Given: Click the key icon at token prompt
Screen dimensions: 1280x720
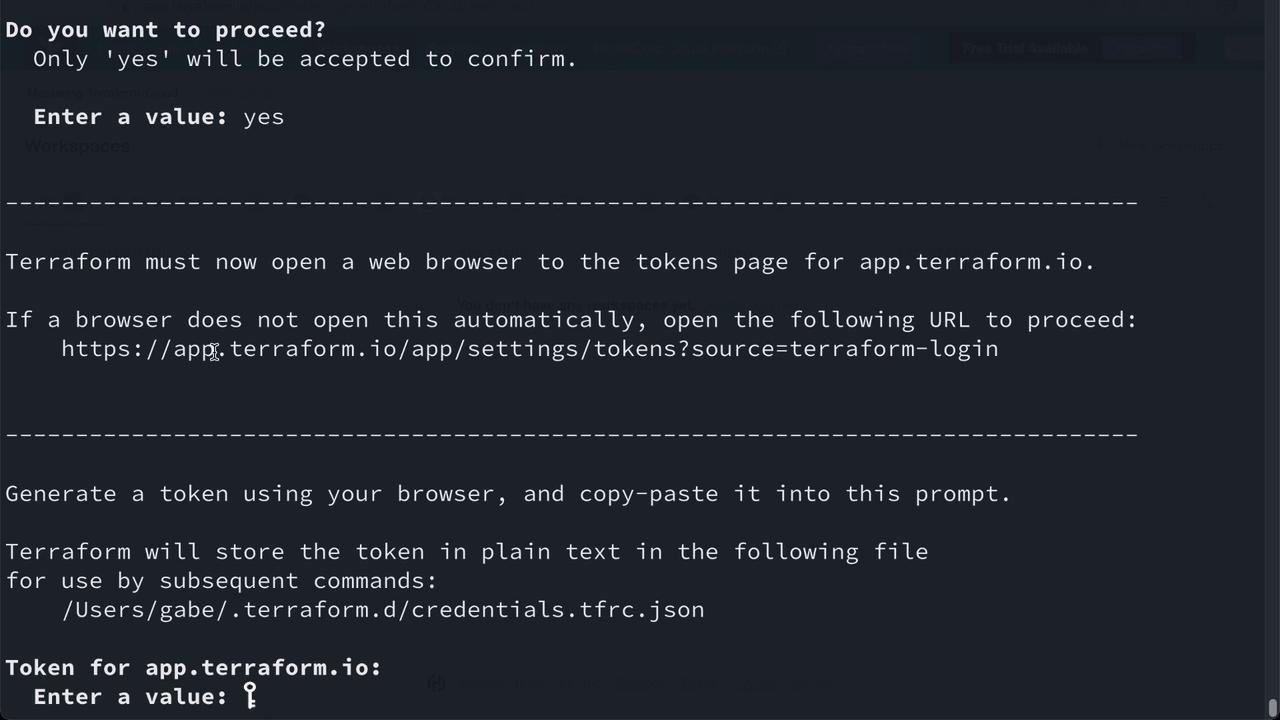Looking at the screenshot, I should pyautogui.click(x=250, y=695).
